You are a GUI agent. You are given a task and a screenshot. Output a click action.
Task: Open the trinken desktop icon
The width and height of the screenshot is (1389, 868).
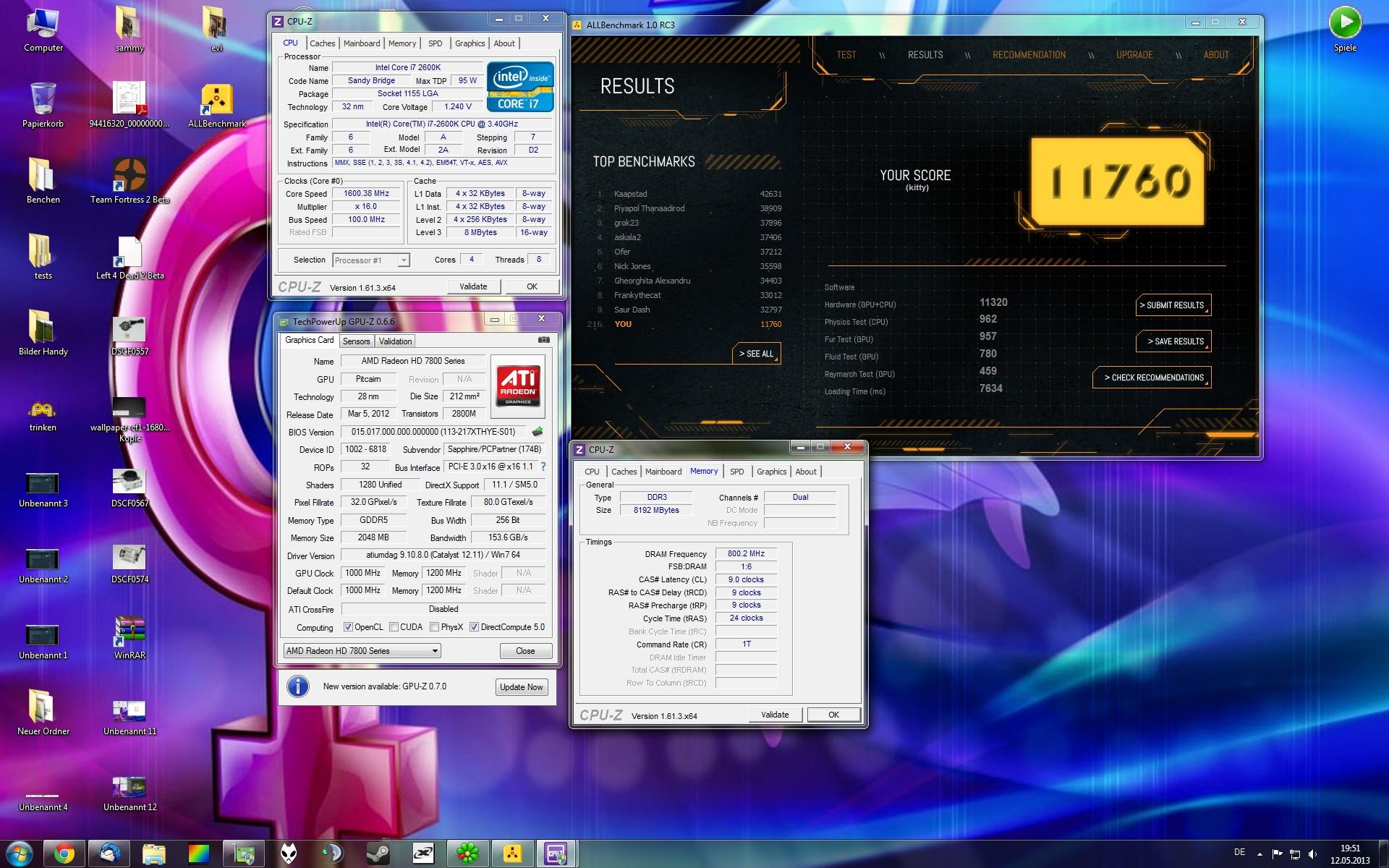43,414
